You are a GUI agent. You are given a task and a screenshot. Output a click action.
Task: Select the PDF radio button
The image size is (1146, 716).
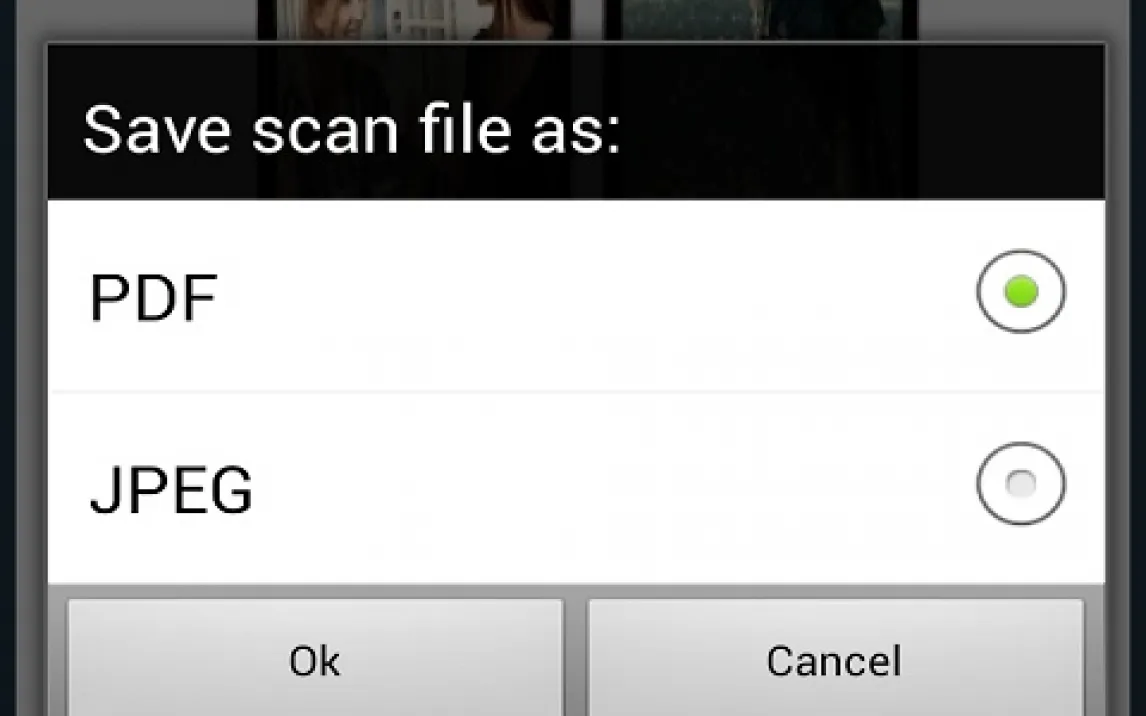pos(1020,292)
